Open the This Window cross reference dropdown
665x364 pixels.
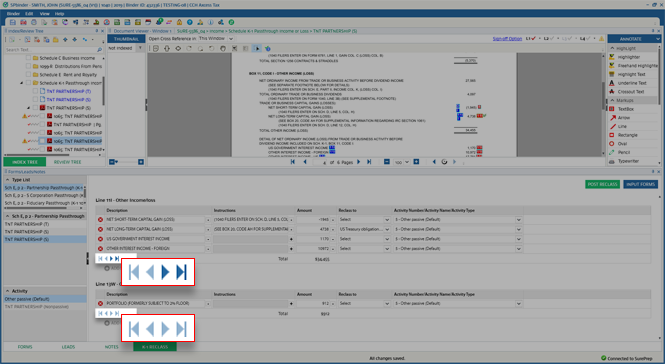[231, 39]
